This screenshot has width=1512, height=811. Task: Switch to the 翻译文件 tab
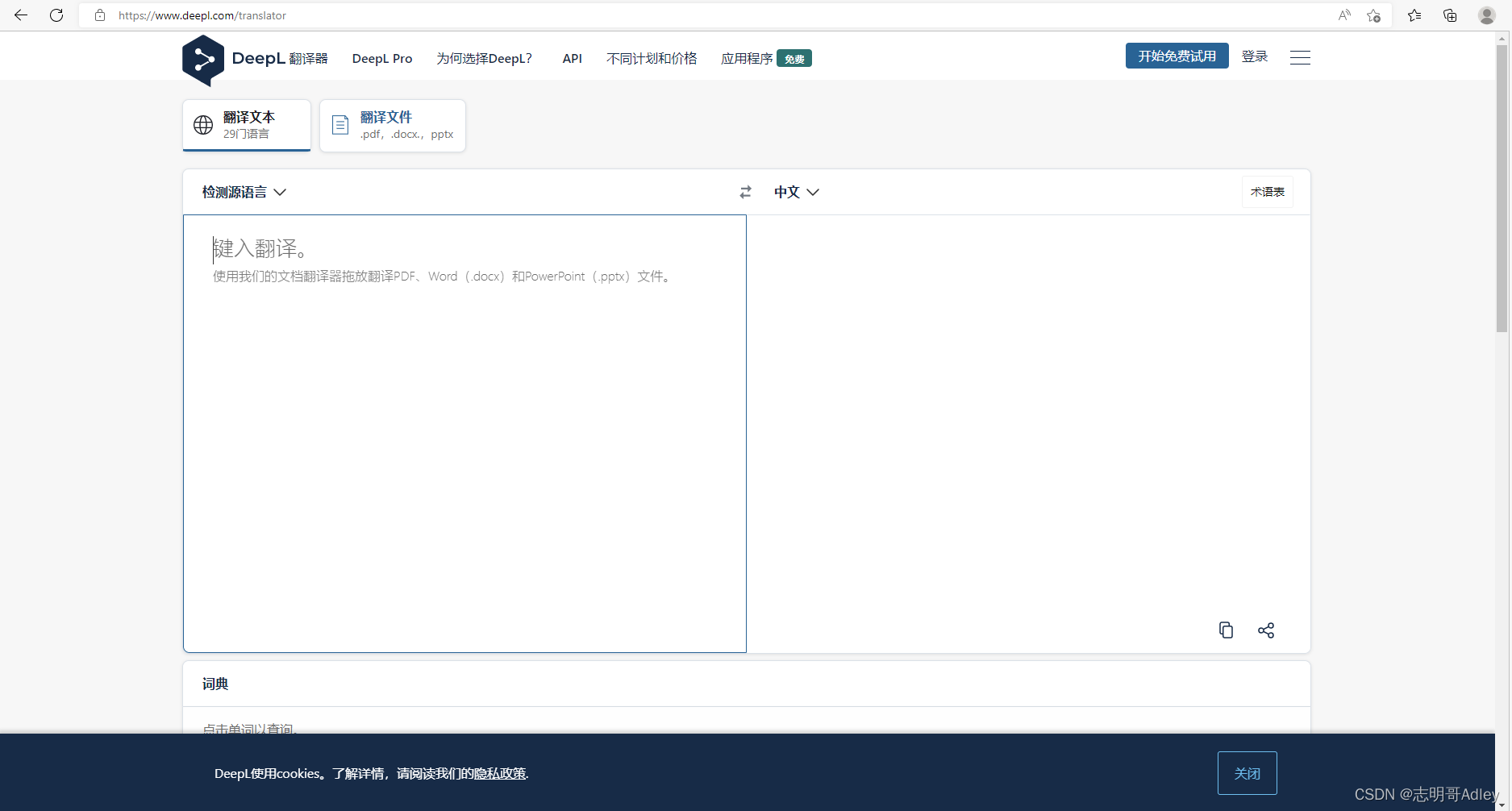(x=393, y=125)
